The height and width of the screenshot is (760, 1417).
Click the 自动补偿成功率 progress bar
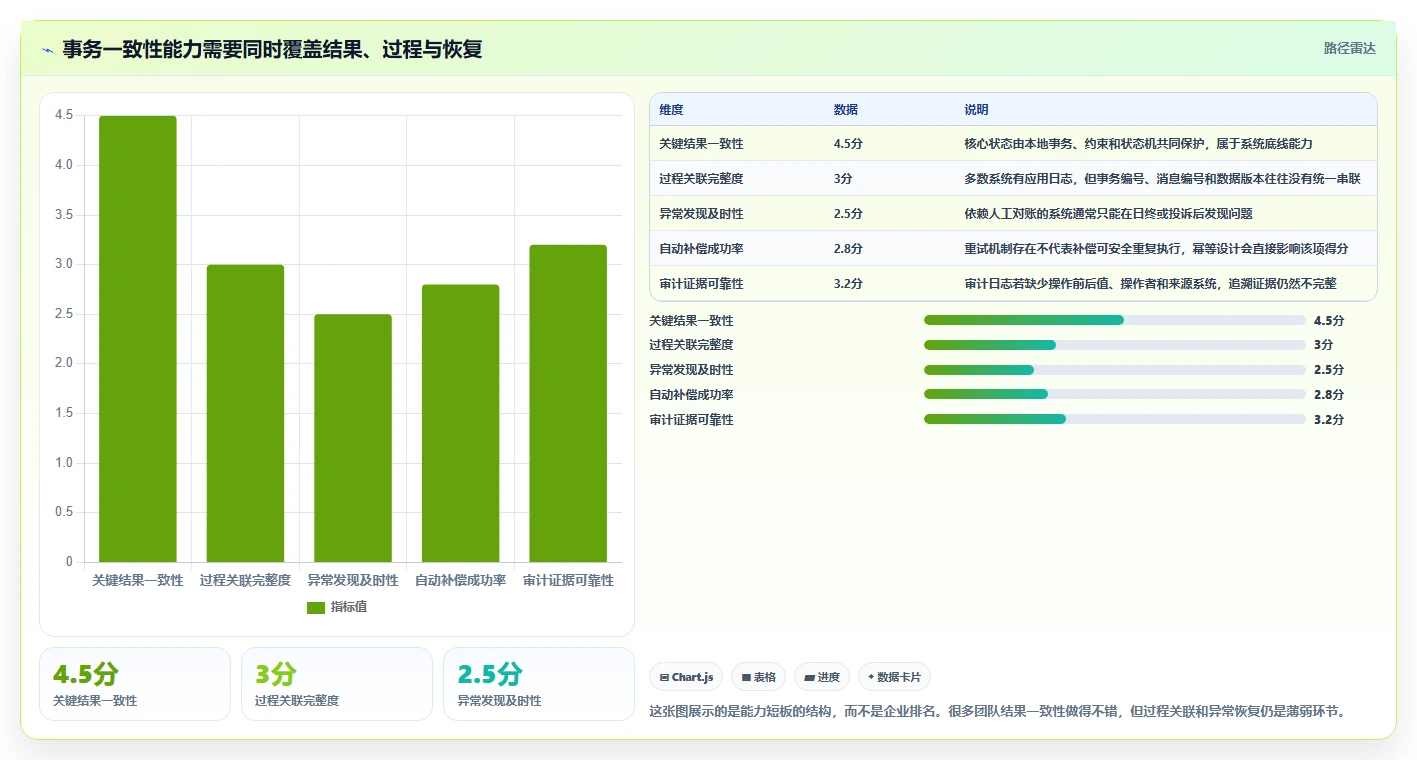click(x=1115, y=394)
